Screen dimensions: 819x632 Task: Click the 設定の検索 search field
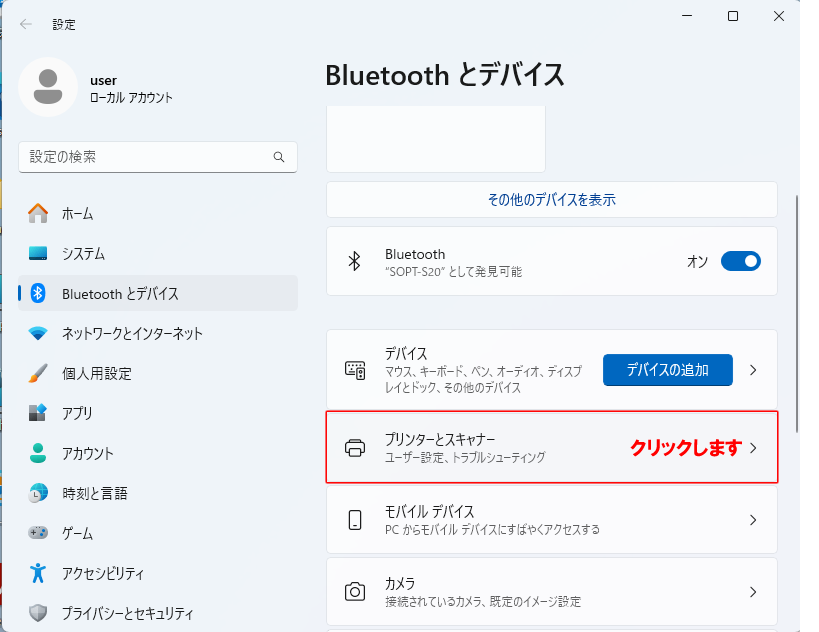click(x=158, y=157)
